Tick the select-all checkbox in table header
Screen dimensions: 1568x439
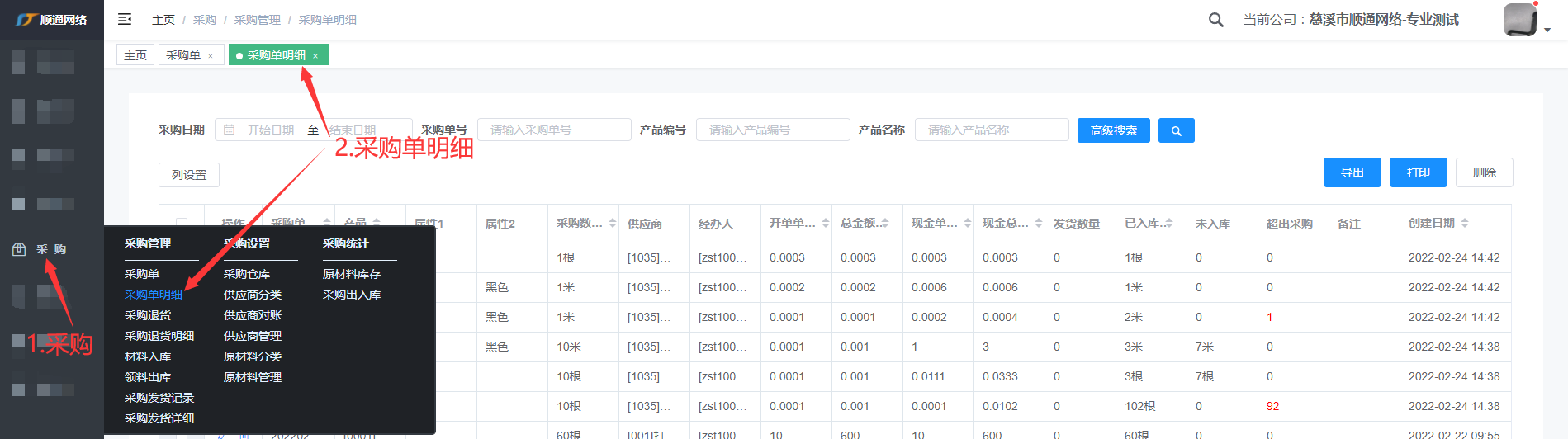click(182, 223)
